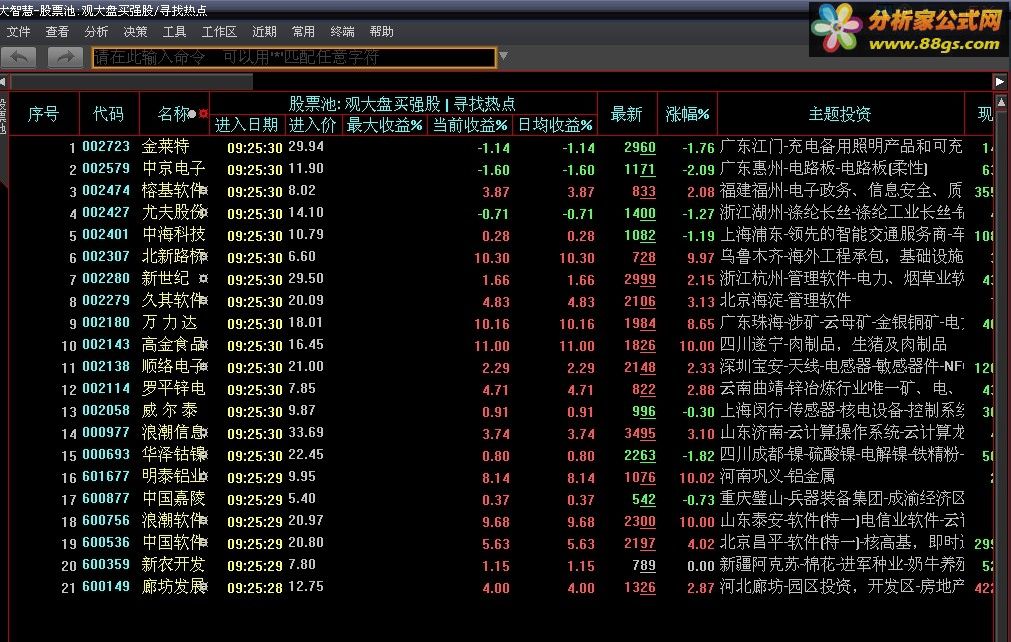Click theme text 北京海淀-管理软件
Viewport: 1011px width, 642px height.
[x=785, y=300]
